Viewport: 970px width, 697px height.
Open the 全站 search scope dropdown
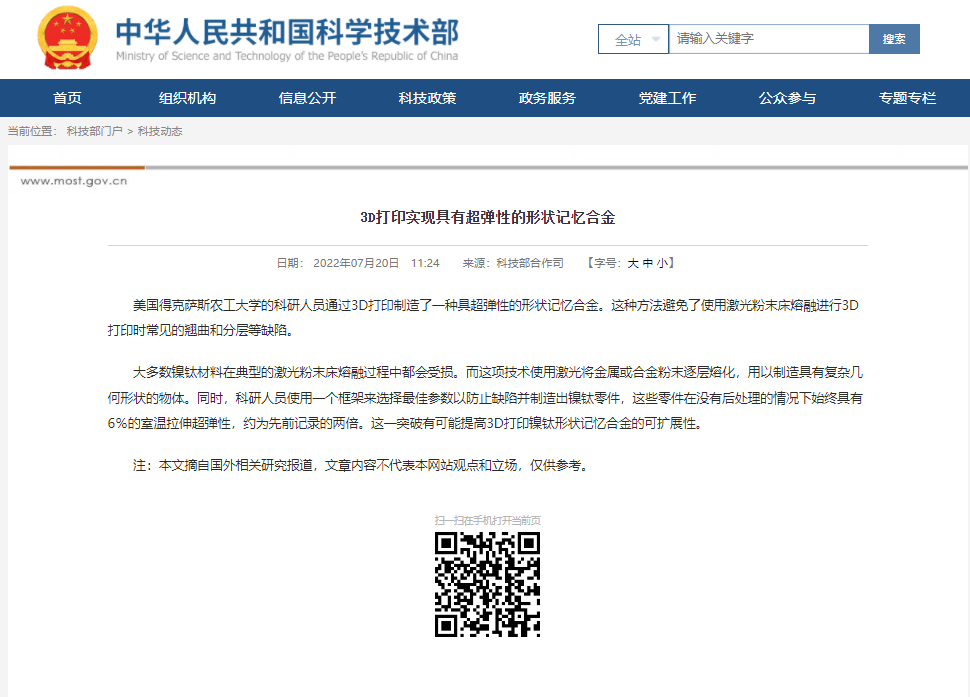(632, 39)
